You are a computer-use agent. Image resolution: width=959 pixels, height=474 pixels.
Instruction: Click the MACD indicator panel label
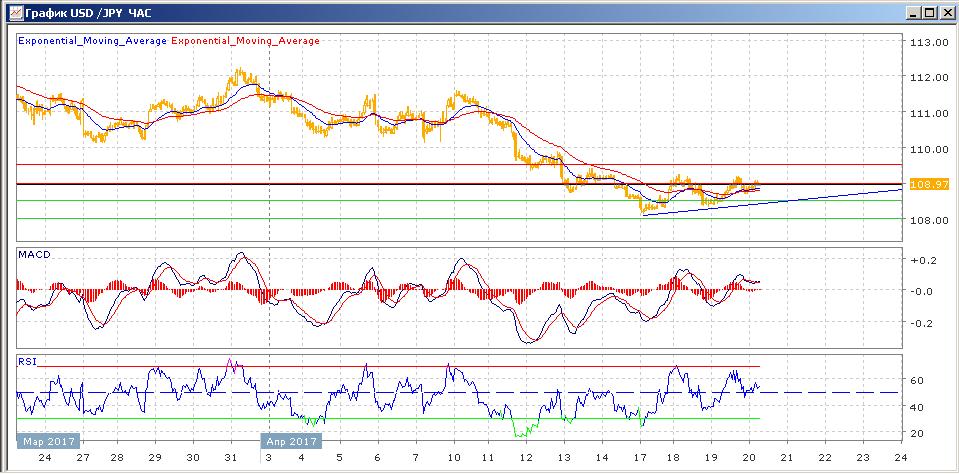click(34, 255)
